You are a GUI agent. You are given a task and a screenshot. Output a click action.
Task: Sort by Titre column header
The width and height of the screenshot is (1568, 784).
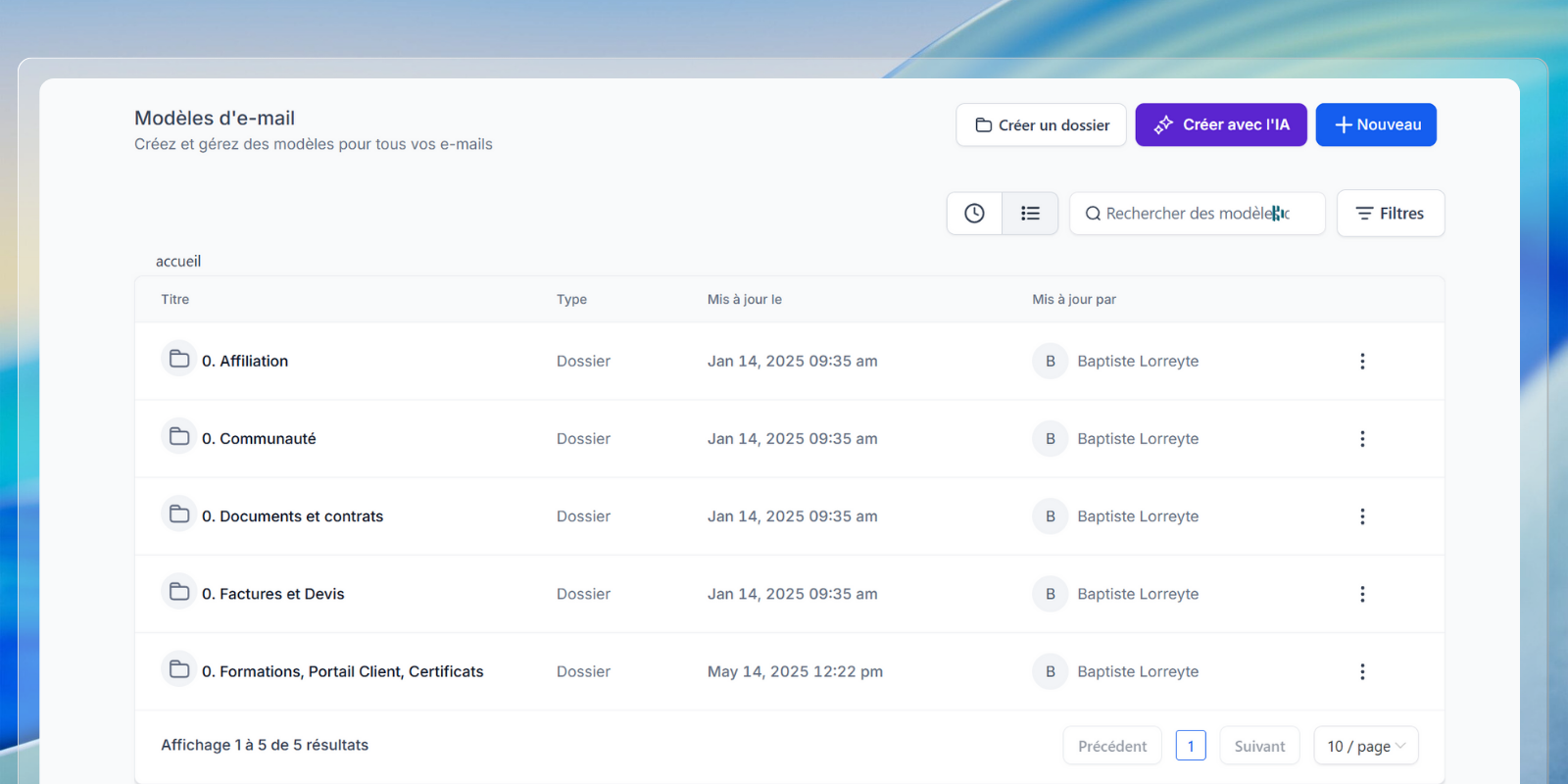[x=175, y=299]
